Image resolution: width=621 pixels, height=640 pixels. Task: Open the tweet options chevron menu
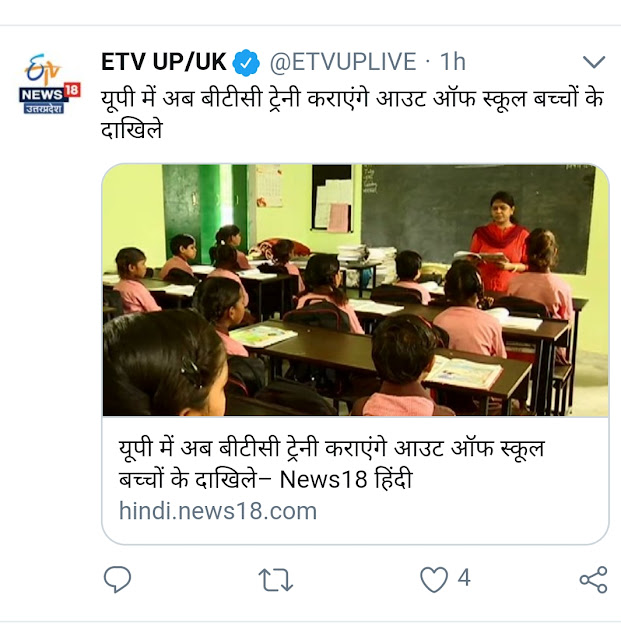click(x=594, y=62)
